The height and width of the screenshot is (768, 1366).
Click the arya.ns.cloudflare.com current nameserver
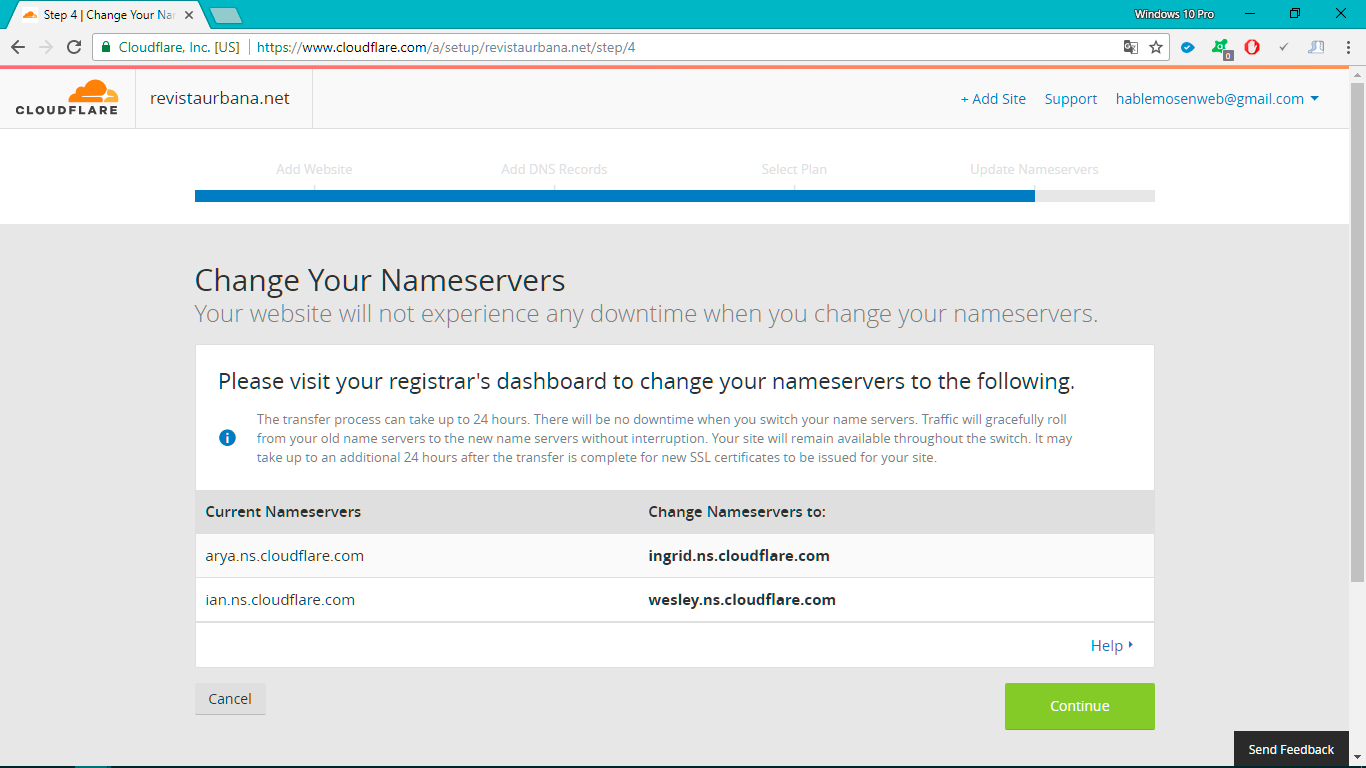pyautogui.click(x=285, y=556)
